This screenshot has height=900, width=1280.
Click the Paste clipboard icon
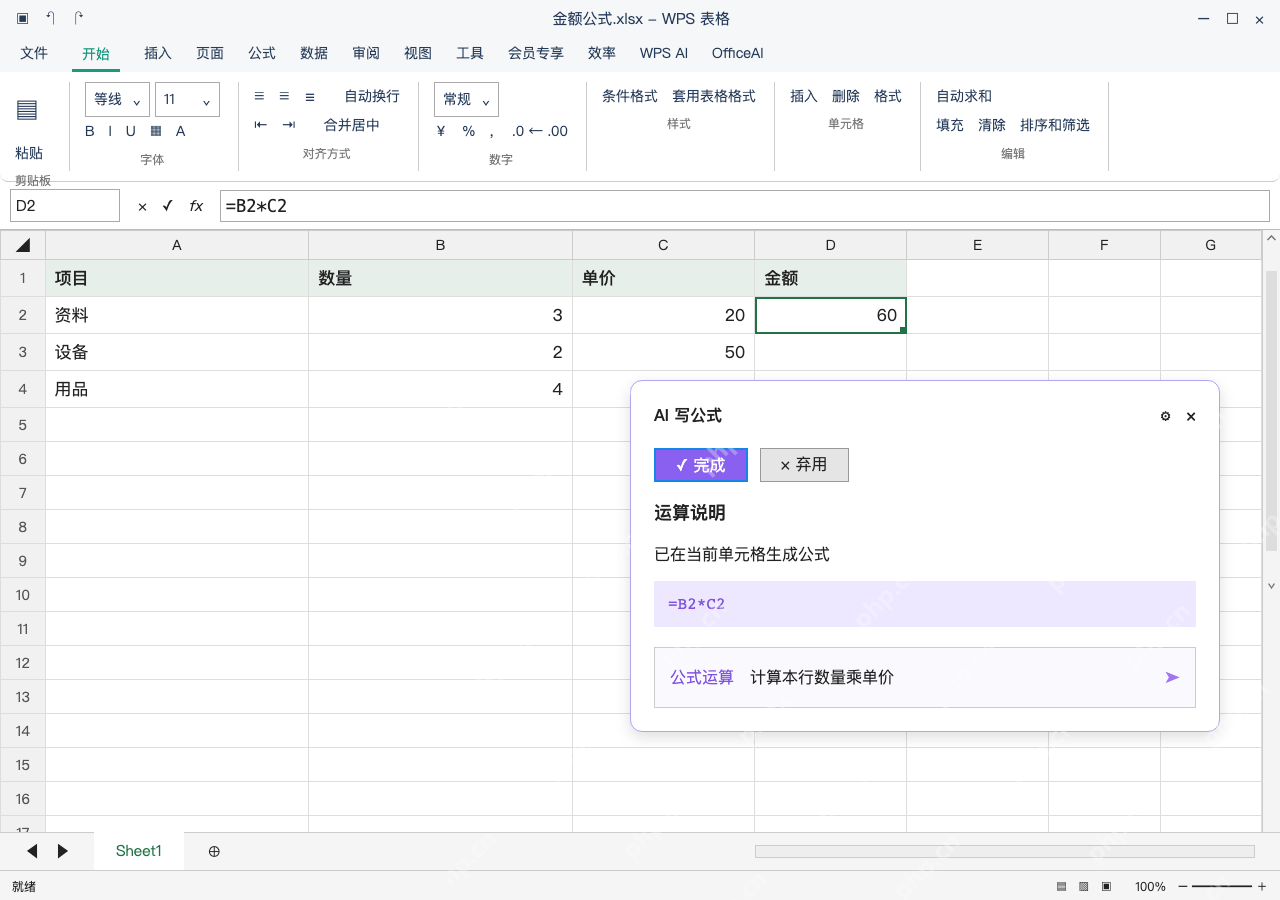(x=27, y=109)
